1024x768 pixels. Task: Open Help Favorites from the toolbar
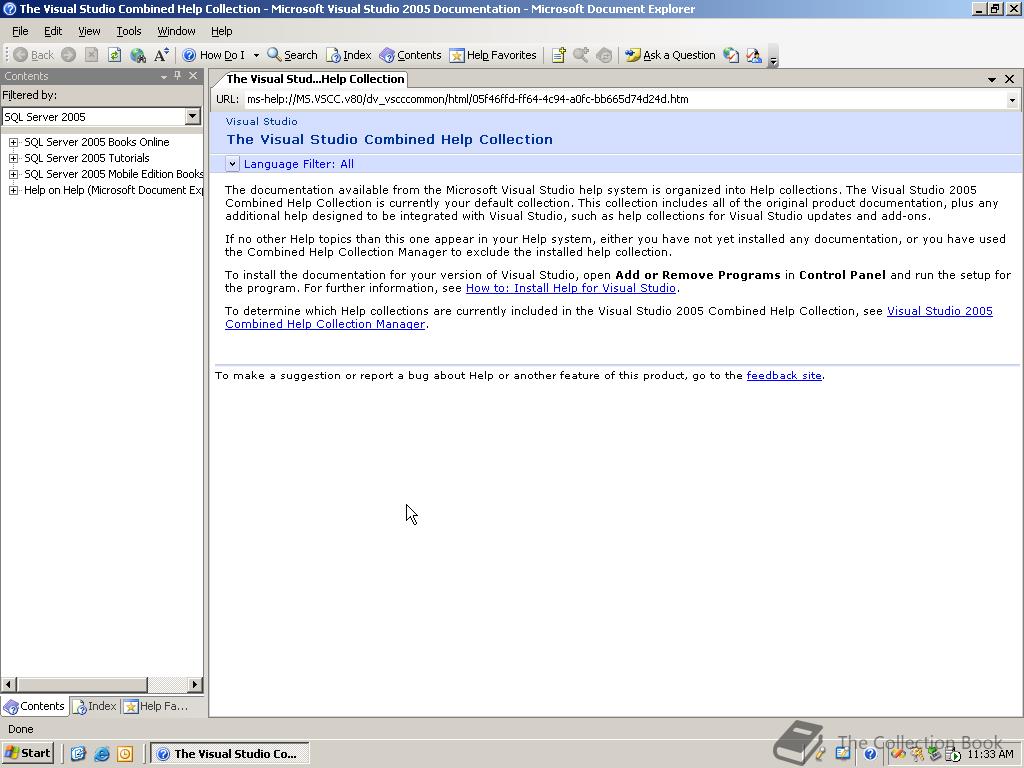click(493, 56)
